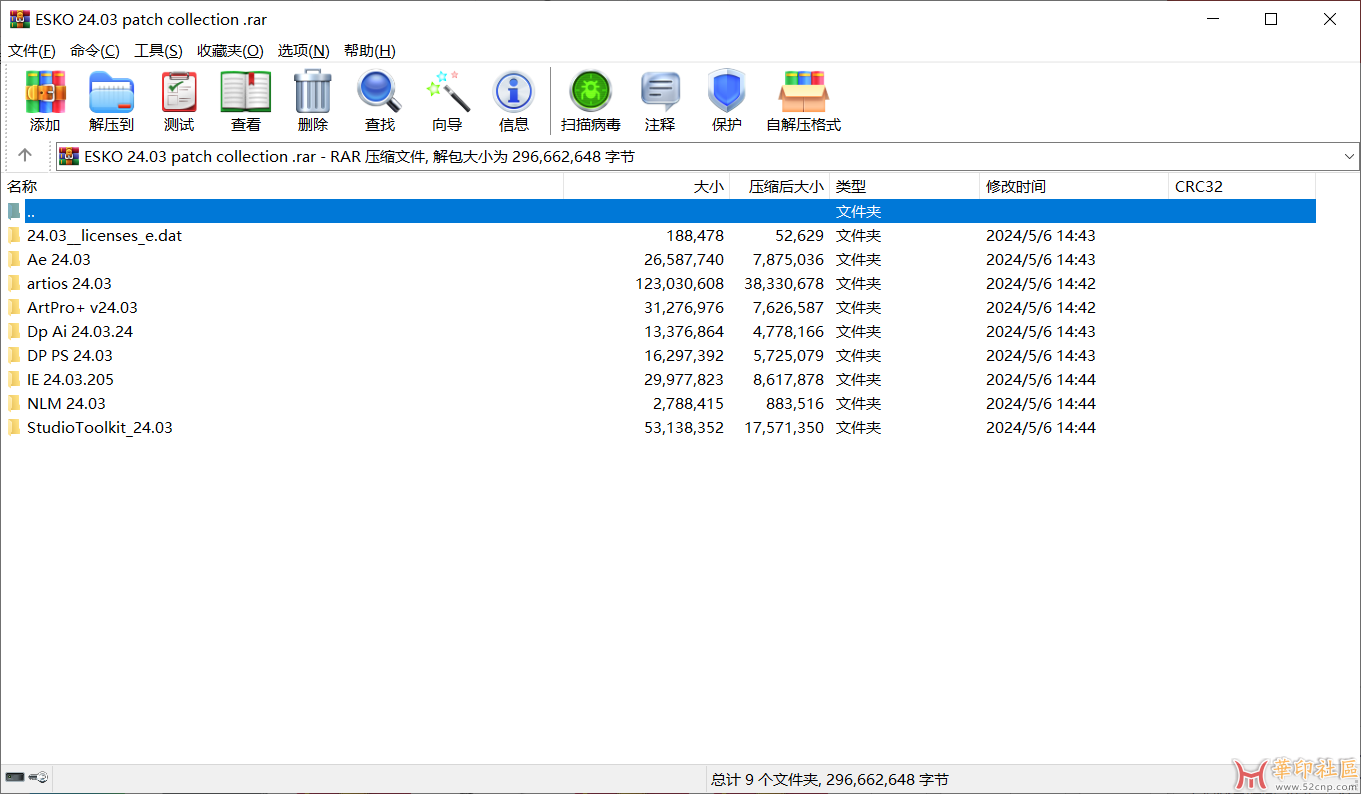Open the Options (选项) menu
This screenshot has width=1361, height=794.
tap(304, 51)
